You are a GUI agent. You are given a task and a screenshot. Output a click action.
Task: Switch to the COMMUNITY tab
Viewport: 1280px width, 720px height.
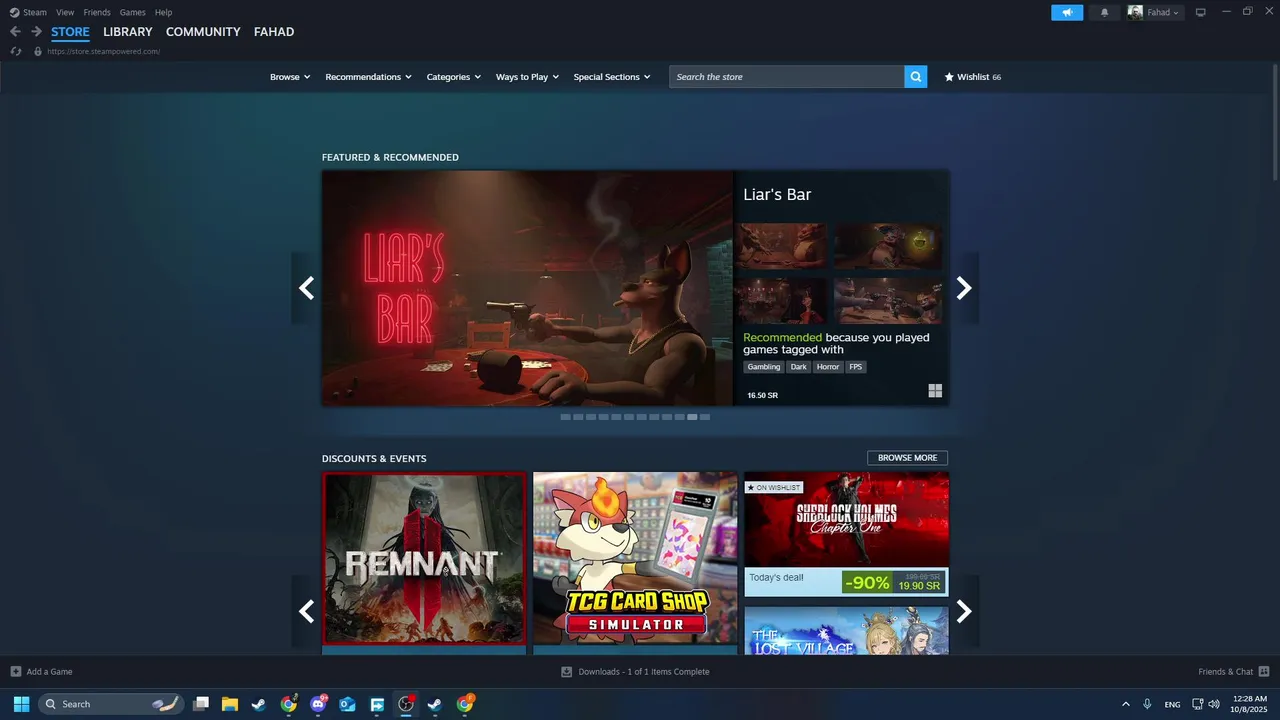(203, 32)
